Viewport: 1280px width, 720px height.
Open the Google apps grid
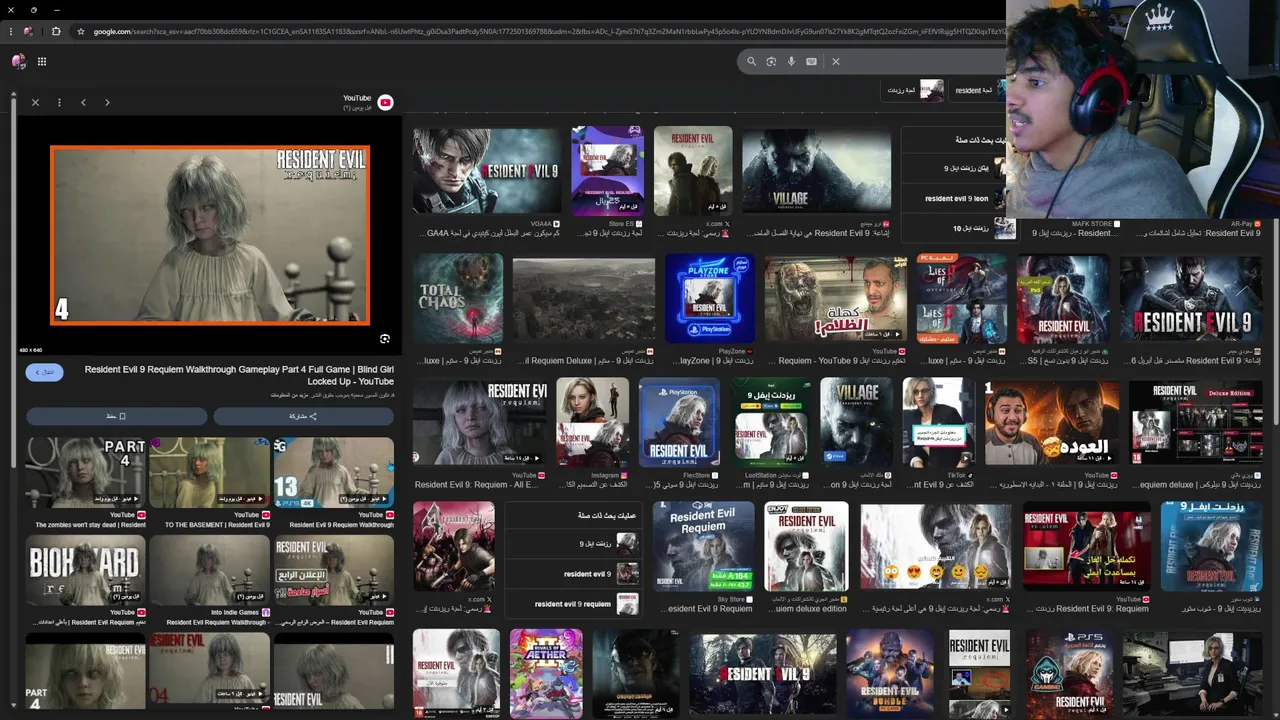pos(42,61)
